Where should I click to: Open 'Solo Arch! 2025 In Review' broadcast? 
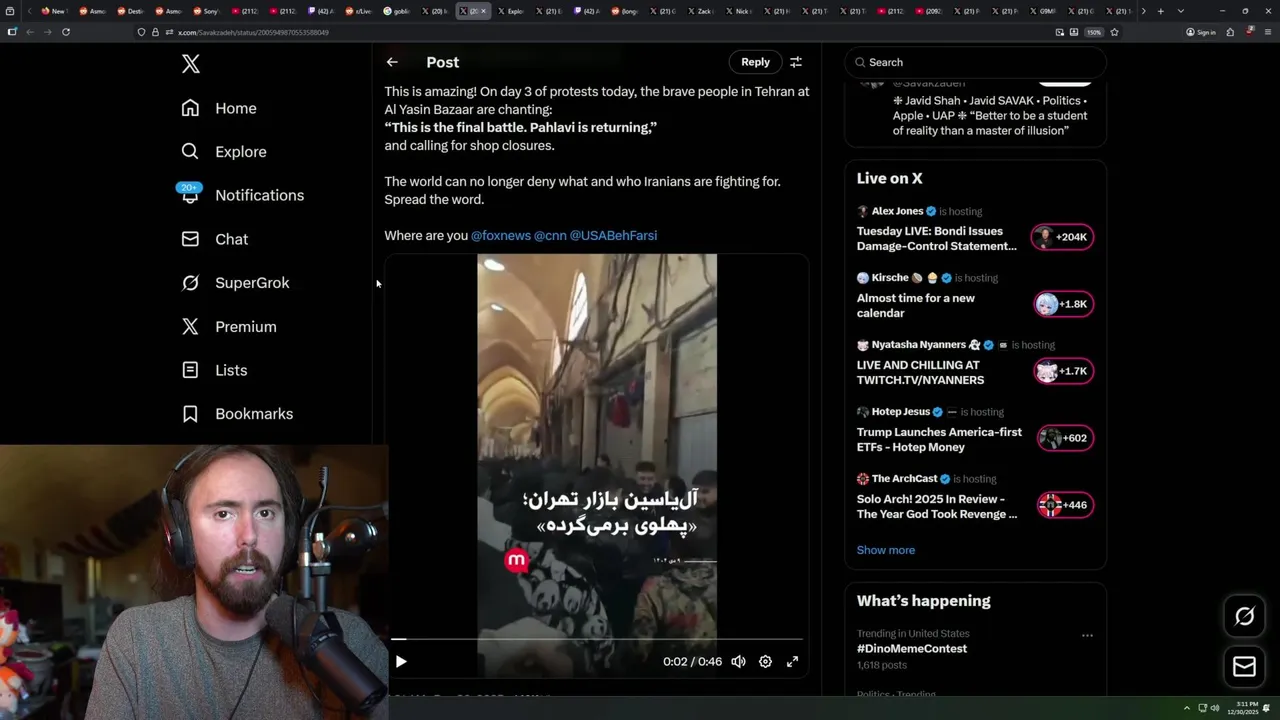[x=937, y=506]
